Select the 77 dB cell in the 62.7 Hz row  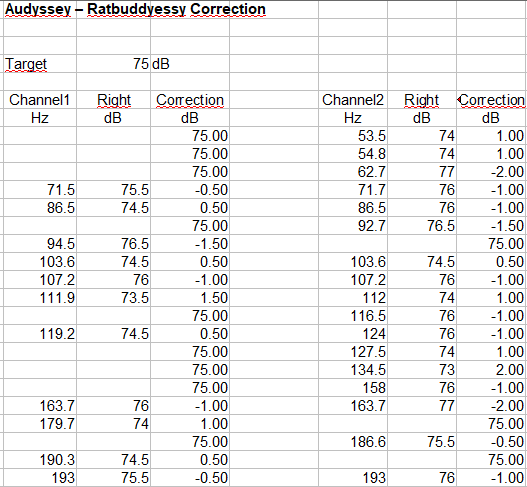click(x=422, y=172)
